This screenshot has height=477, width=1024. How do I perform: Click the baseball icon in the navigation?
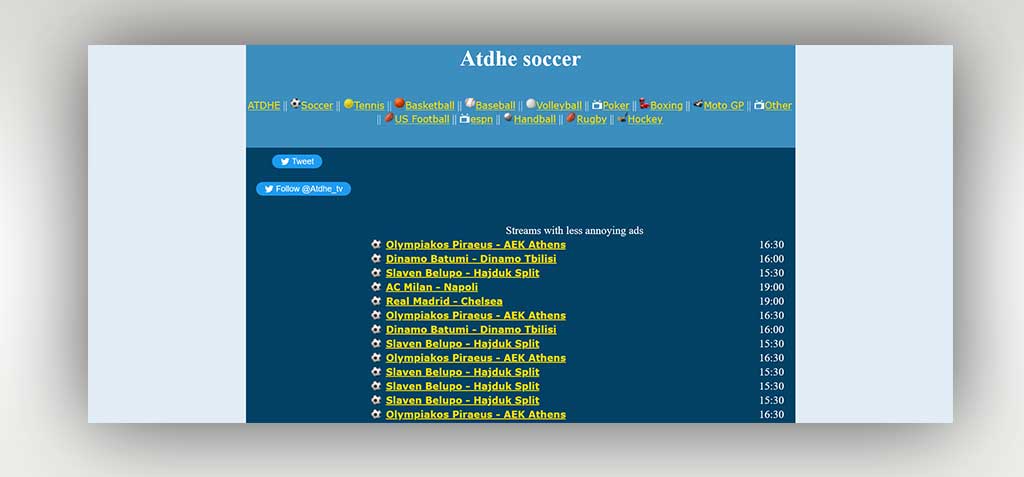(x=470, y=103)
